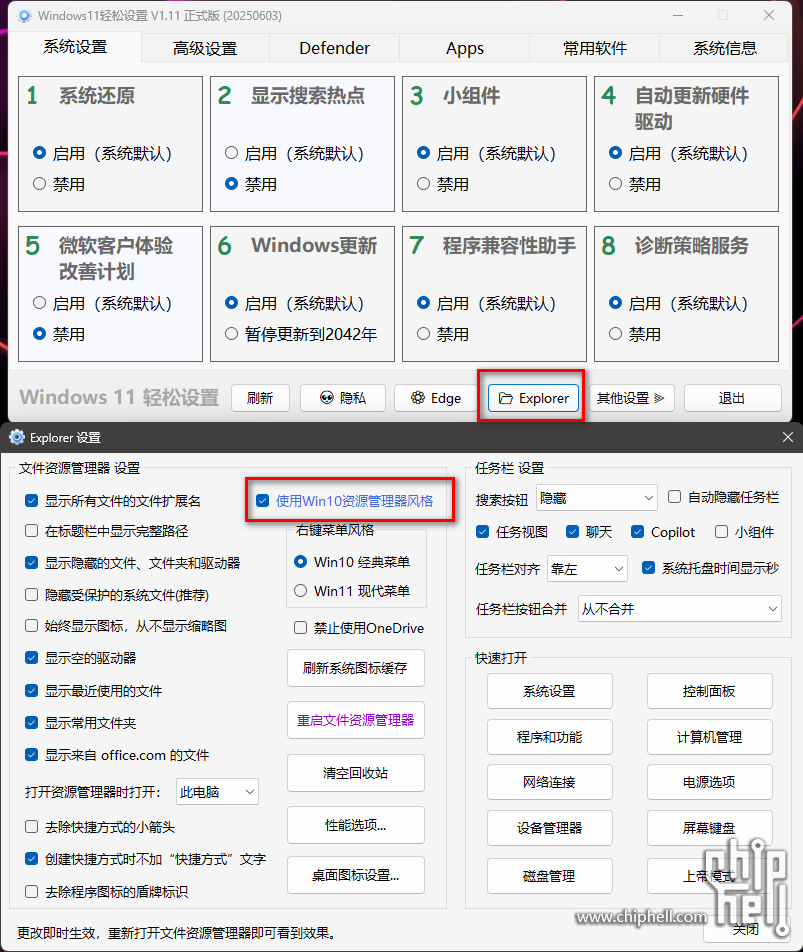Open 打开资源管理器时打开 dropdown showing 此电脑
Viewport: 803px width, 952px height.
click(217, 792)
